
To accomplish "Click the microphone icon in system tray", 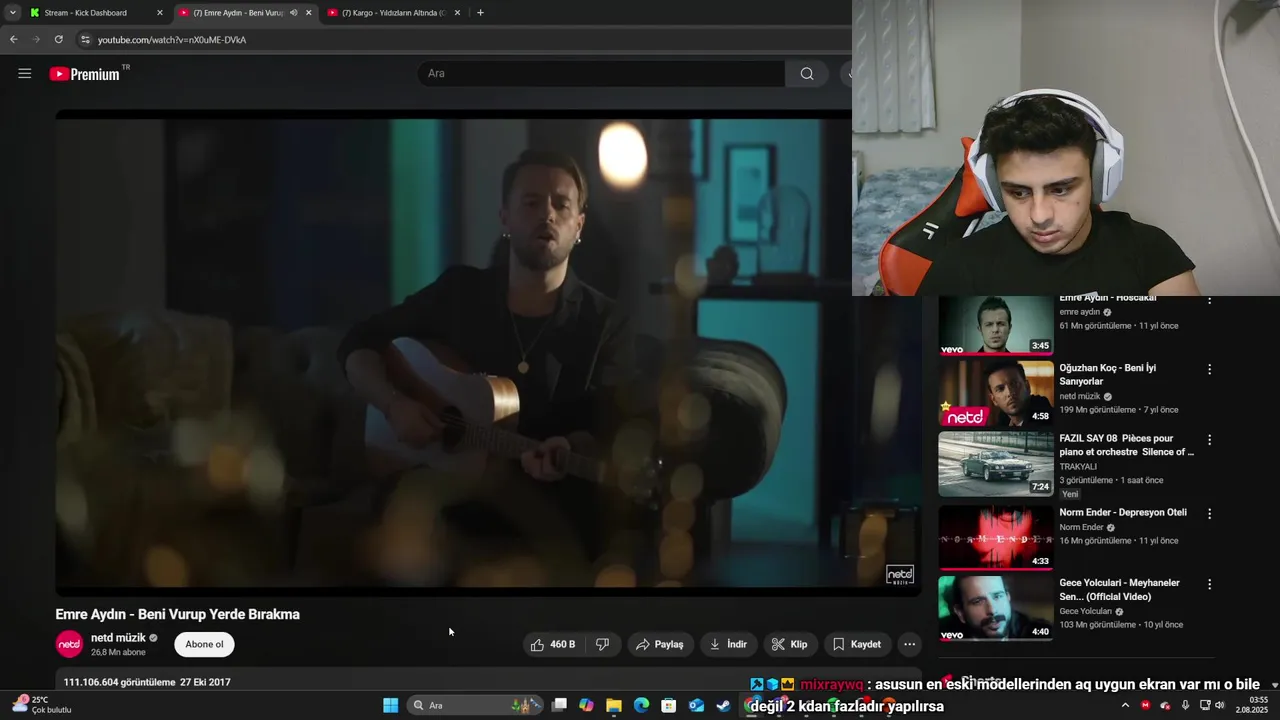I will [x=1185, y=705].
